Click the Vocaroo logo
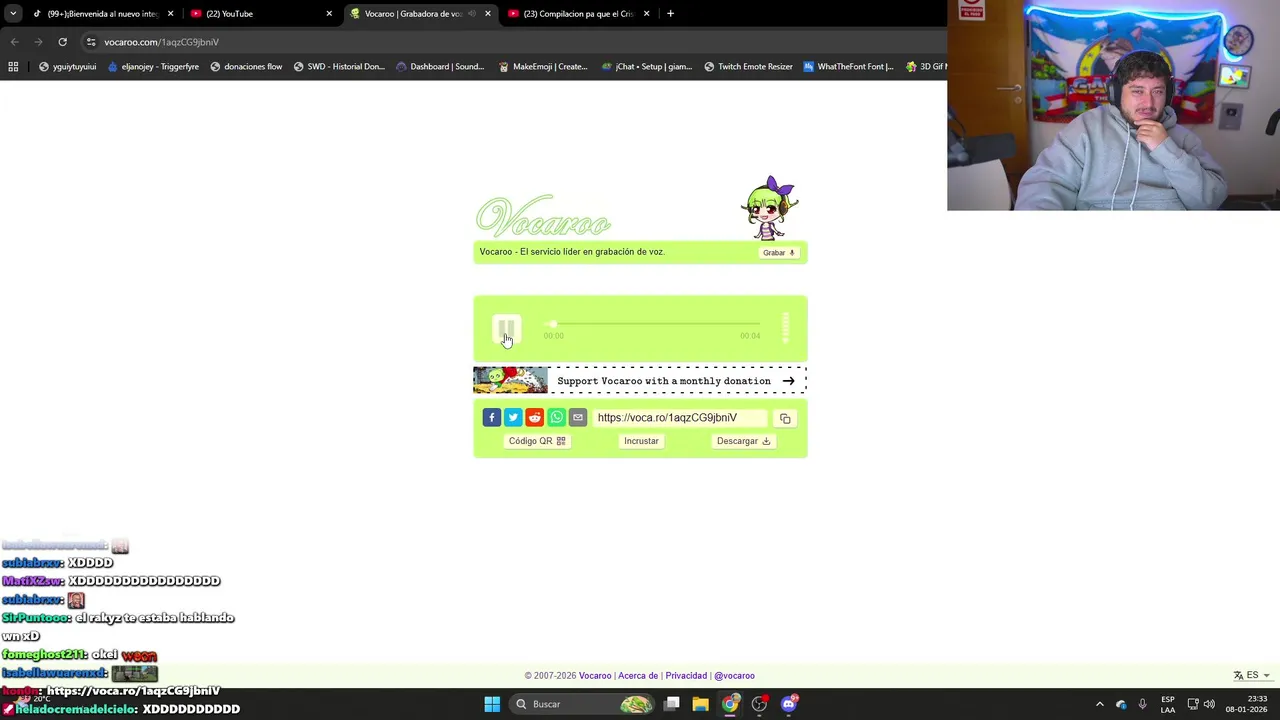 pos(543,217)
